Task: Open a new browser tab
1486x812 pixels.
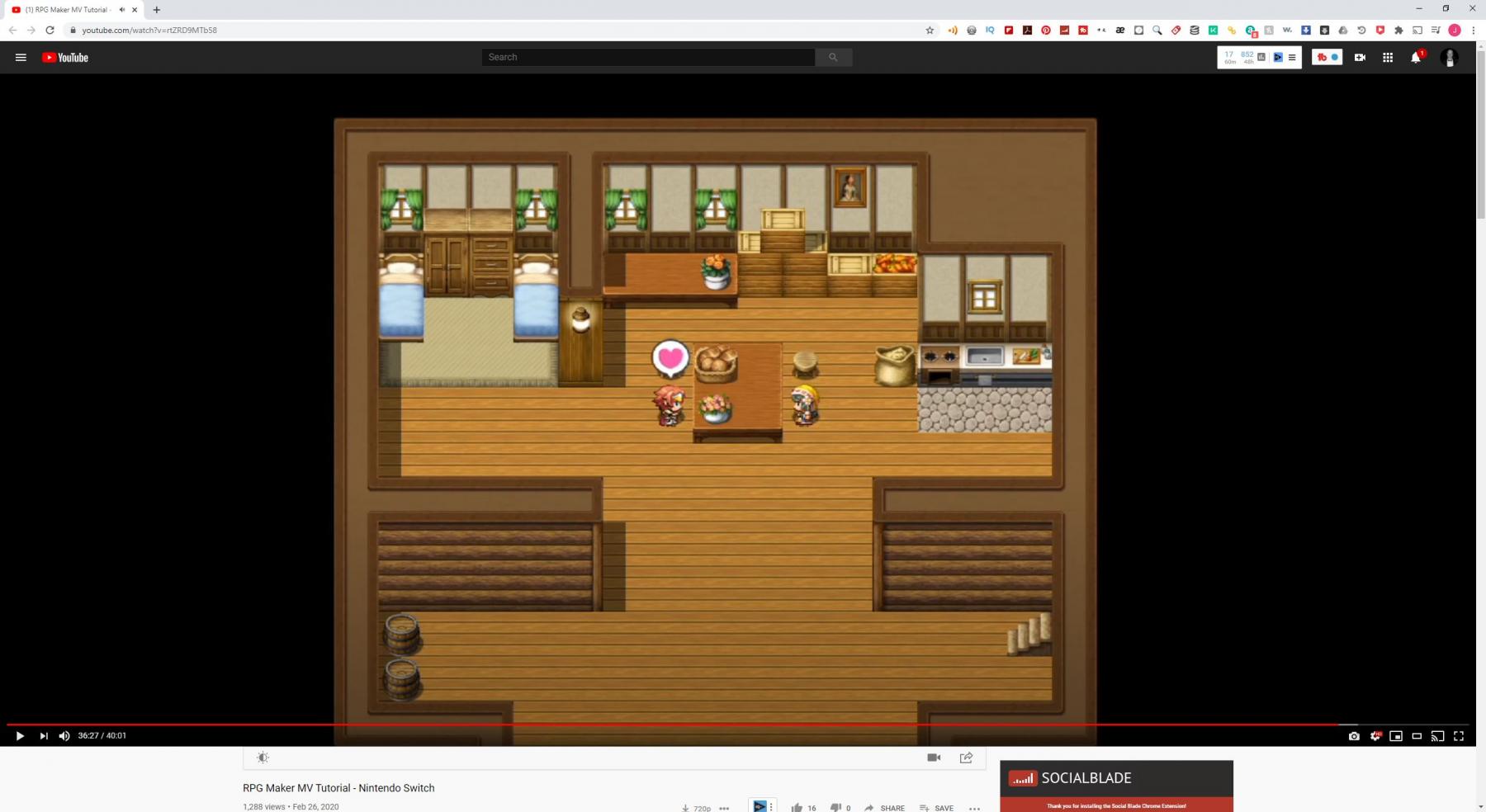Action: pyautogui.click(x=157, y=10)
